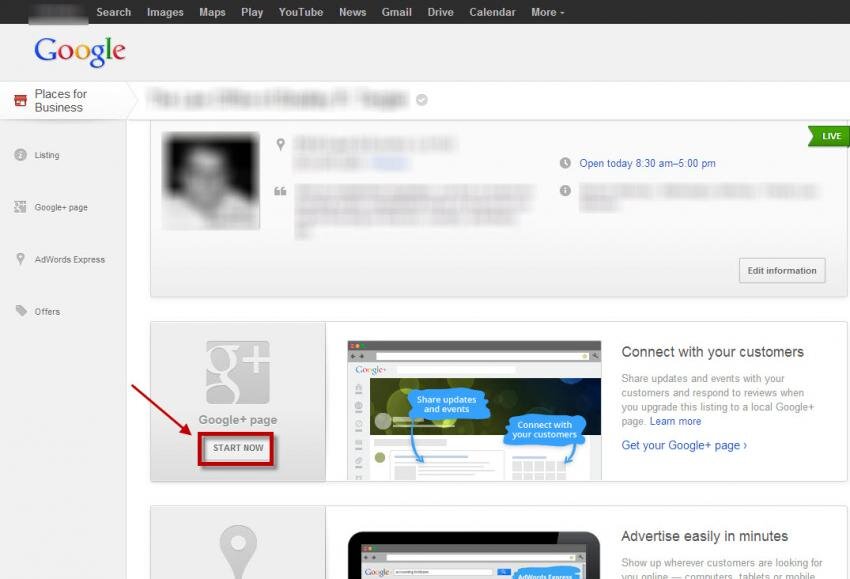Open Gmail from the top bar
The image size is (850, 579).
pyautogui.click(x=396, y=12)
